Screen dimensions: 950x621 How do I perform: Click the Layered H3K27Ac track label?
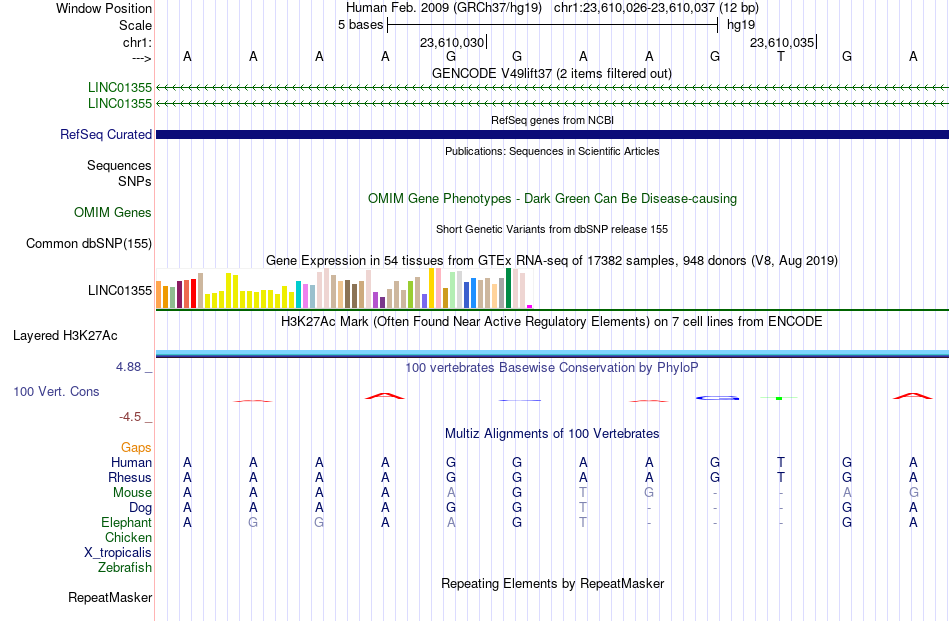65,336
